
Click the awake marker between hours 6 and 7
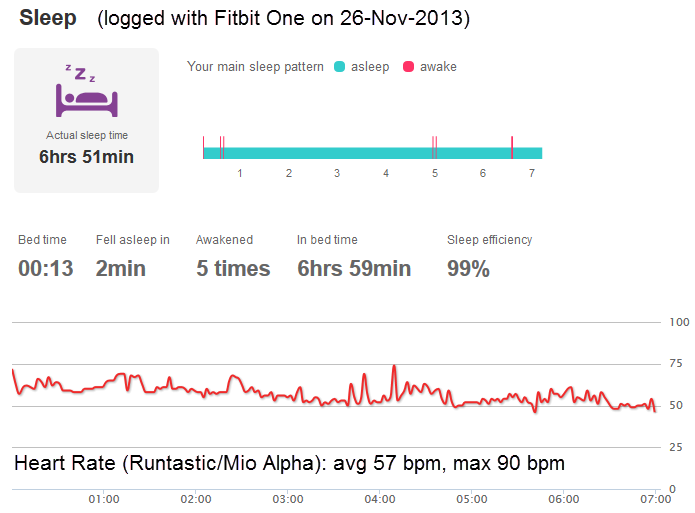512,148
